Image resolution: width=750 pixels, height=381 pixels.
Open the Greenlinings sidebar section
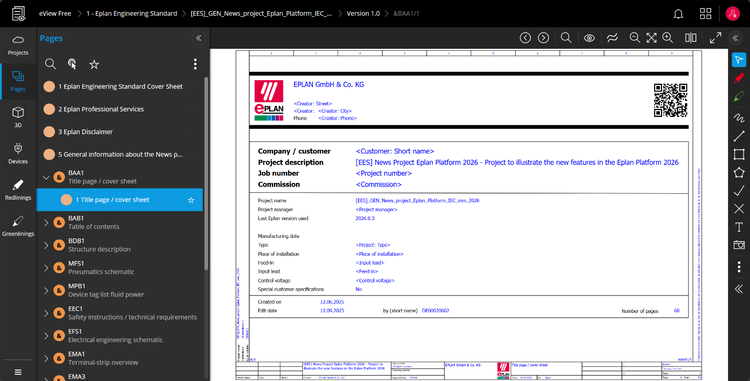18,226
